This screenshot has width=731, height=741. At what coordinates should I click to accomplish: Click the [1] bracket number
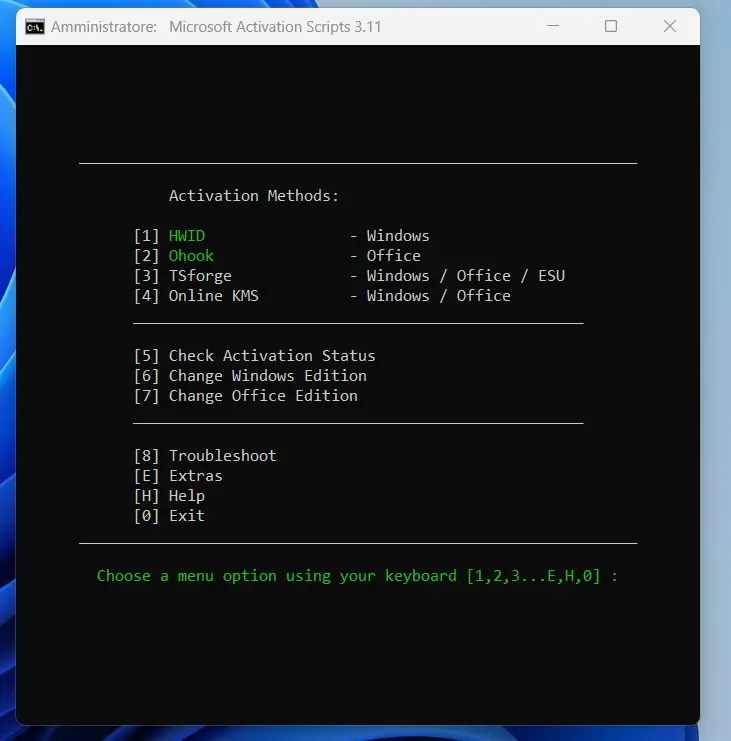tap(146, 236)
